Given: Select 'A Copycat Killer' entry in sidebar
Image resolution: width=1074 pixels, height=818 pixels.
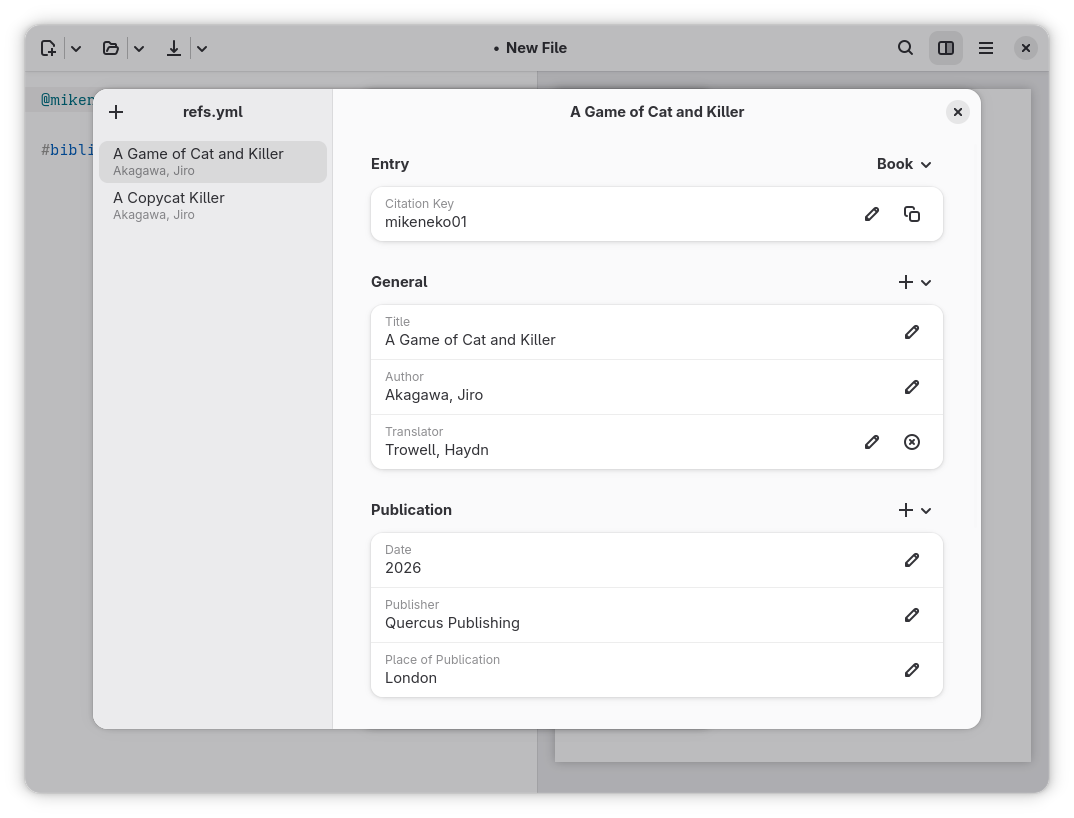Looking at the screenshot, I should (213, 206).
